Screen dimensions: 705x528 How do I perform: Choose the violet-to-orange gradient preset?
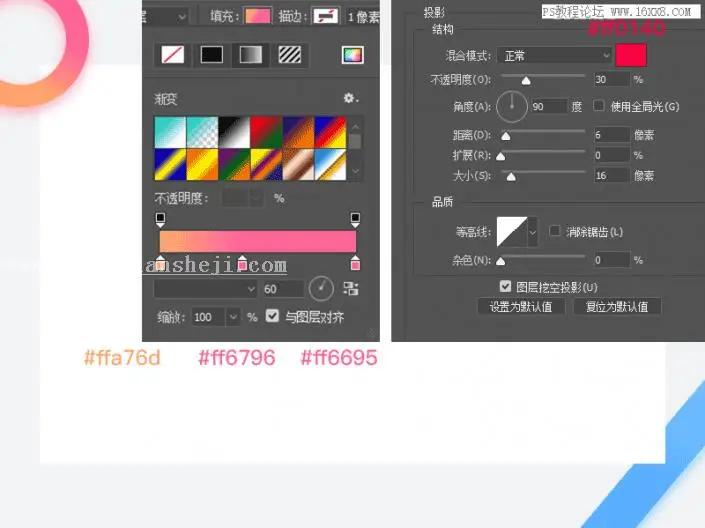[298, 132]
